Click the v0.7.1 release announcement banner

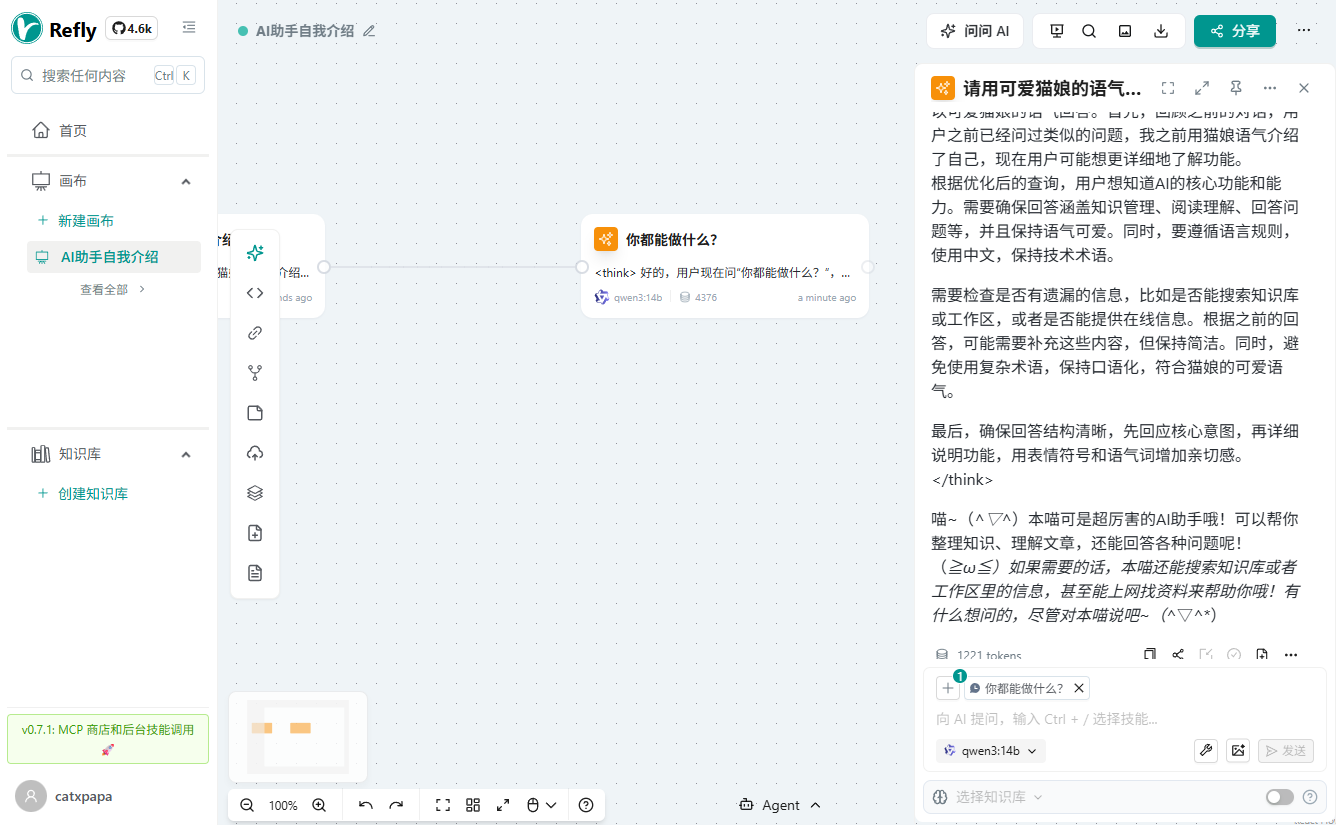coord(108,739)
